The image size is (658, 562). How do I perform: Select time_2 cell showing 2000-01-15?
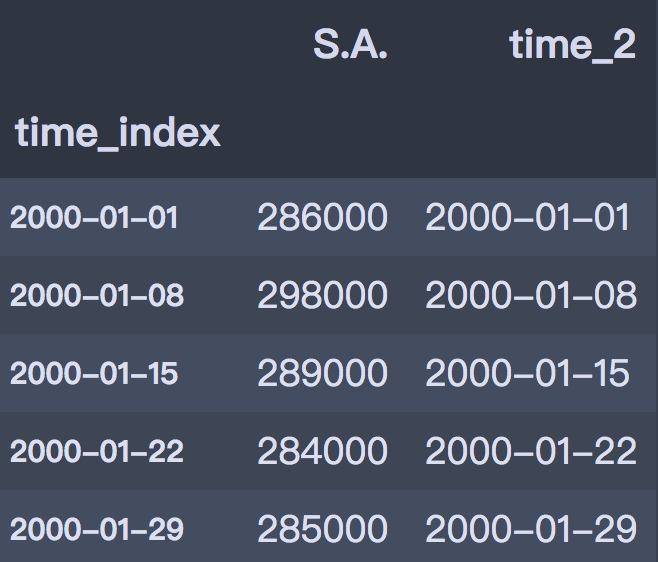point(528,373)
